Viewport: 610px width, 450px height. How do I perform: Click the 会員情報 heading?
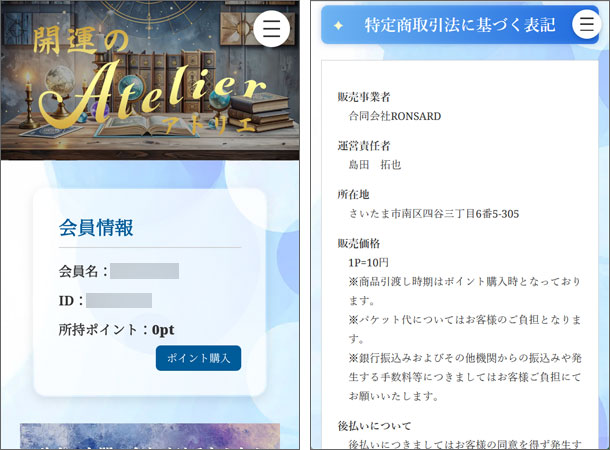point(96,227)
